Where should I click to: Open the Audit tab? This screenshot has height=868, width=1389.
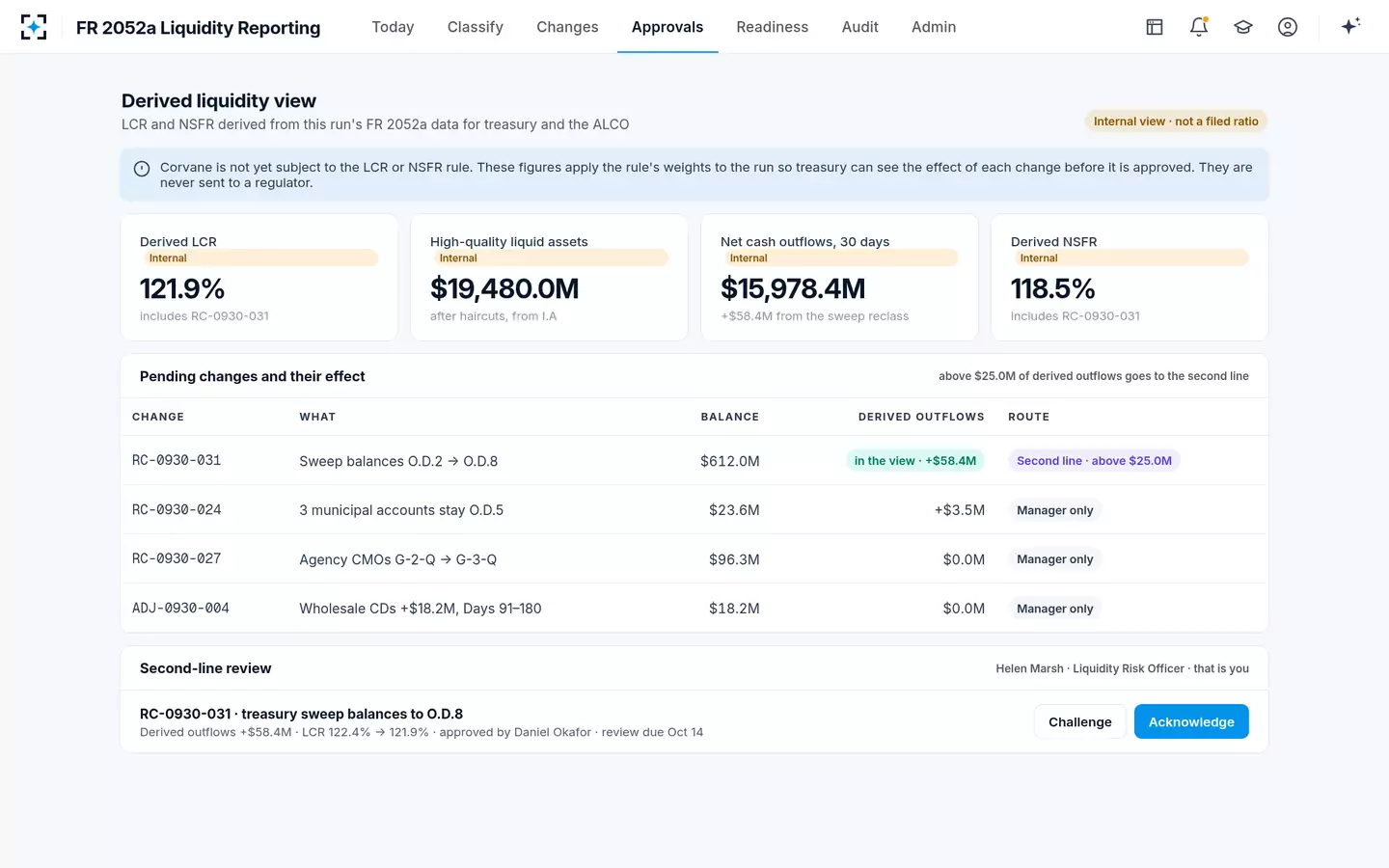860,27
